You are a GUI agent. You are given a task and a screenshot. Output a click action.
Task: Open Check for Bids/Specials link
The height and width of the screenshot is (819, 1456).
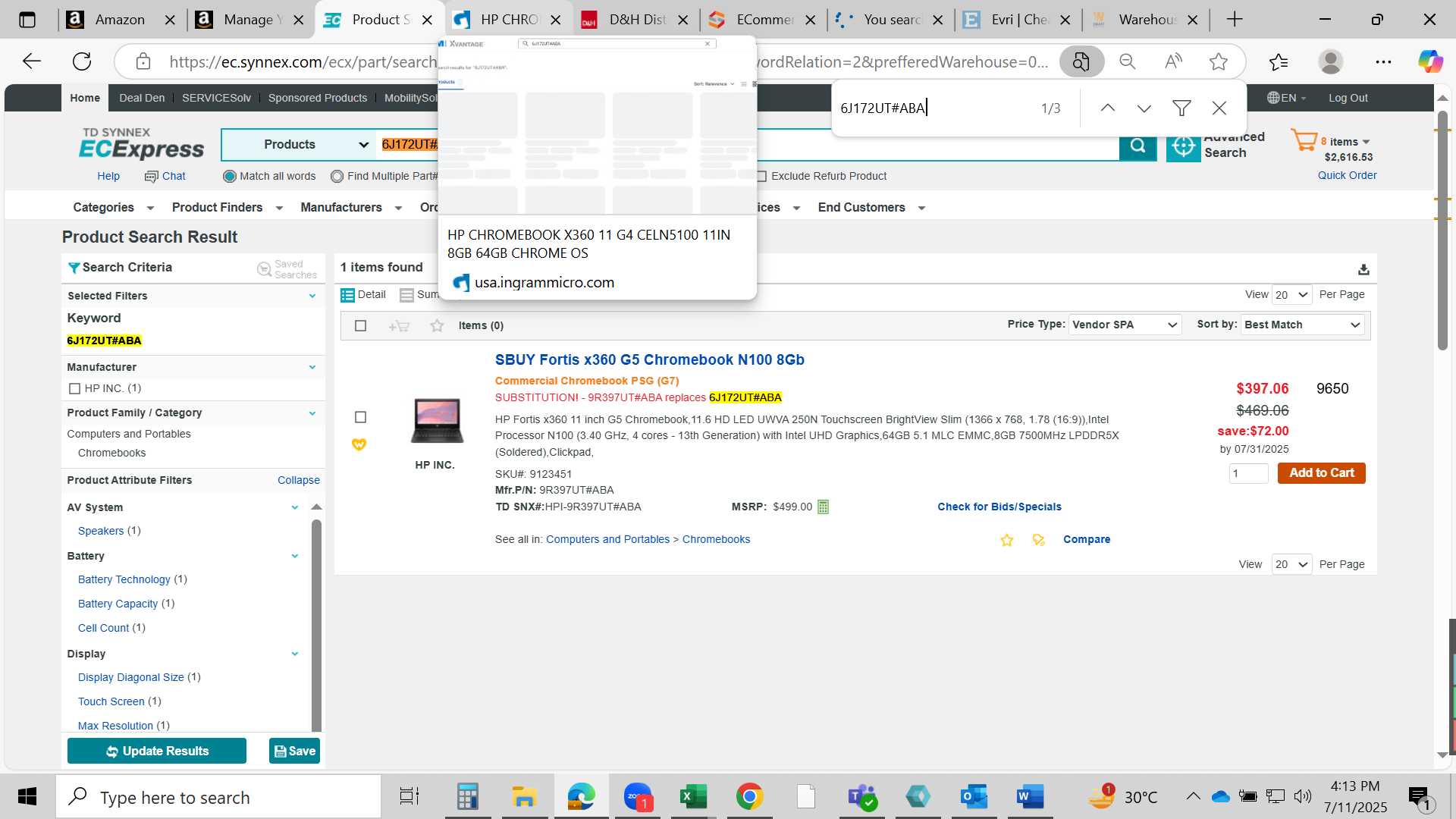point(999,507)
